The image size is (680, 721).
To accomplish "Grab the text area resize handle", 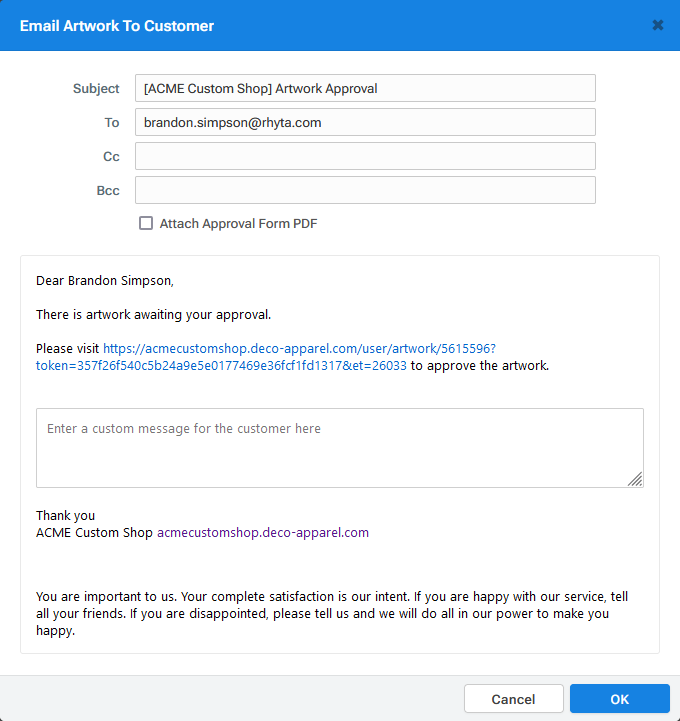I will click(x=635, y=479).
